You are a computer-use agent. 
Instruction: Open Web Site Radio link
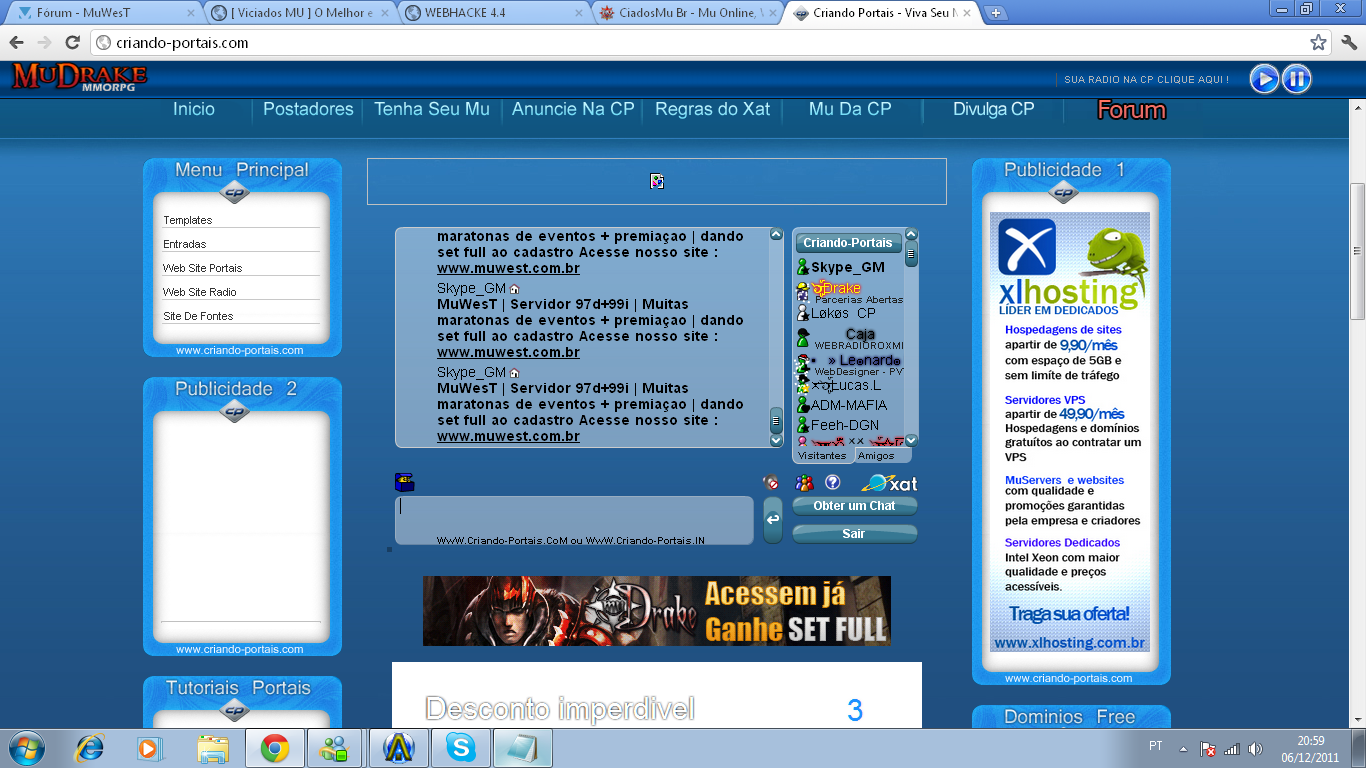[200, 292]
